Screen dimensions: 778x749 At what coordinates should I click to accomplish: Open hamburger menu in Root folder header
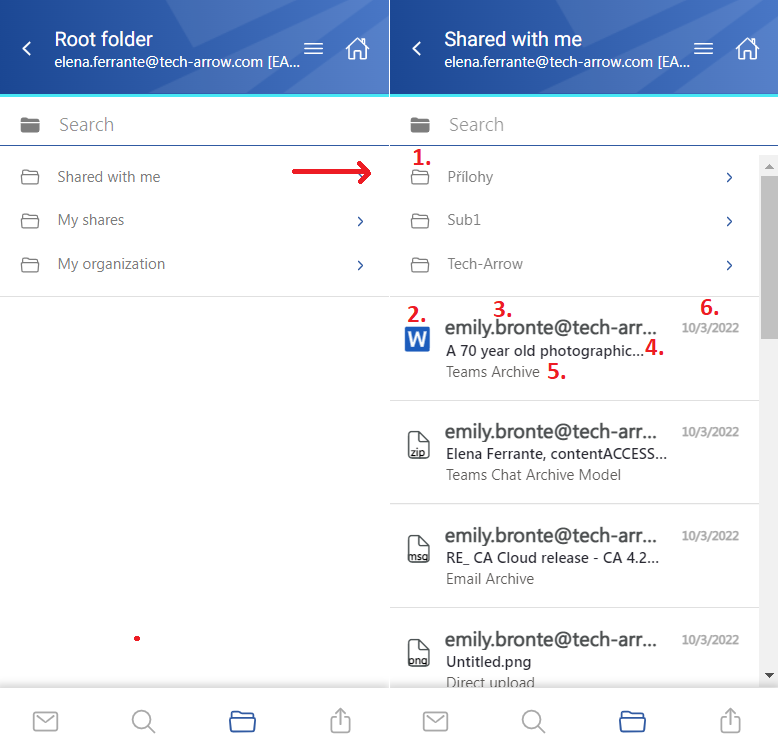tap(314, 49)
